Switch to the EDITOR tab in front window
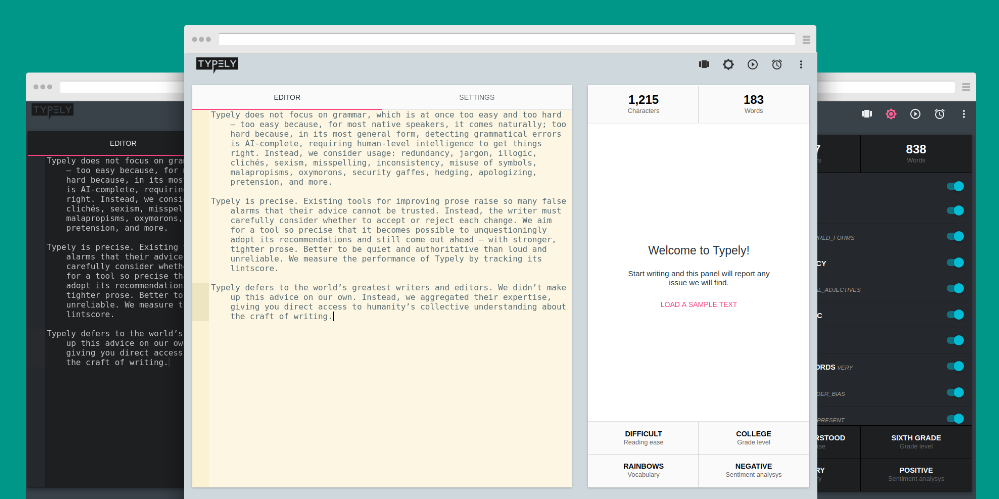999x499 pixels. coord(287,98)
